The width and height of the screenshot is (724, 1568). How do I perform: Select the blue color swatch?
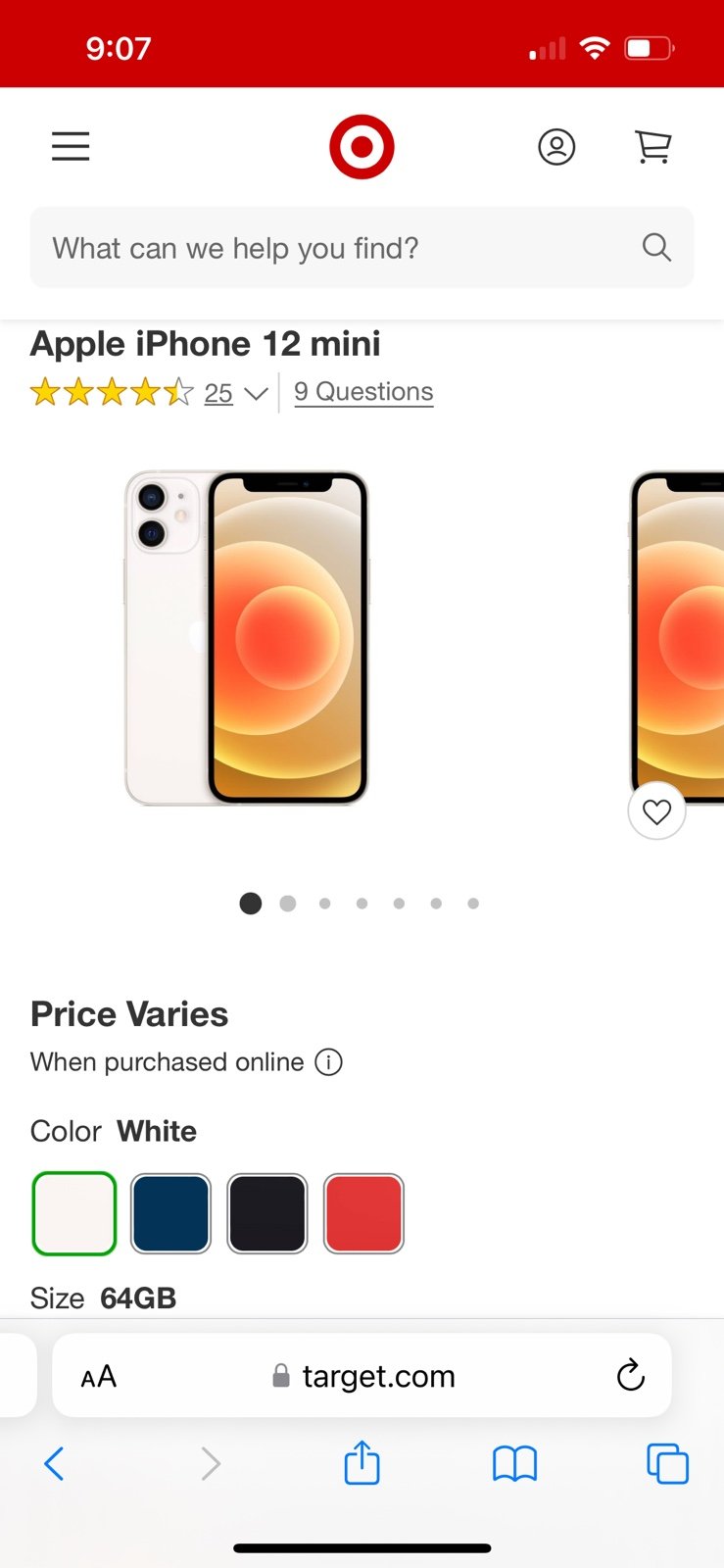170,1213
